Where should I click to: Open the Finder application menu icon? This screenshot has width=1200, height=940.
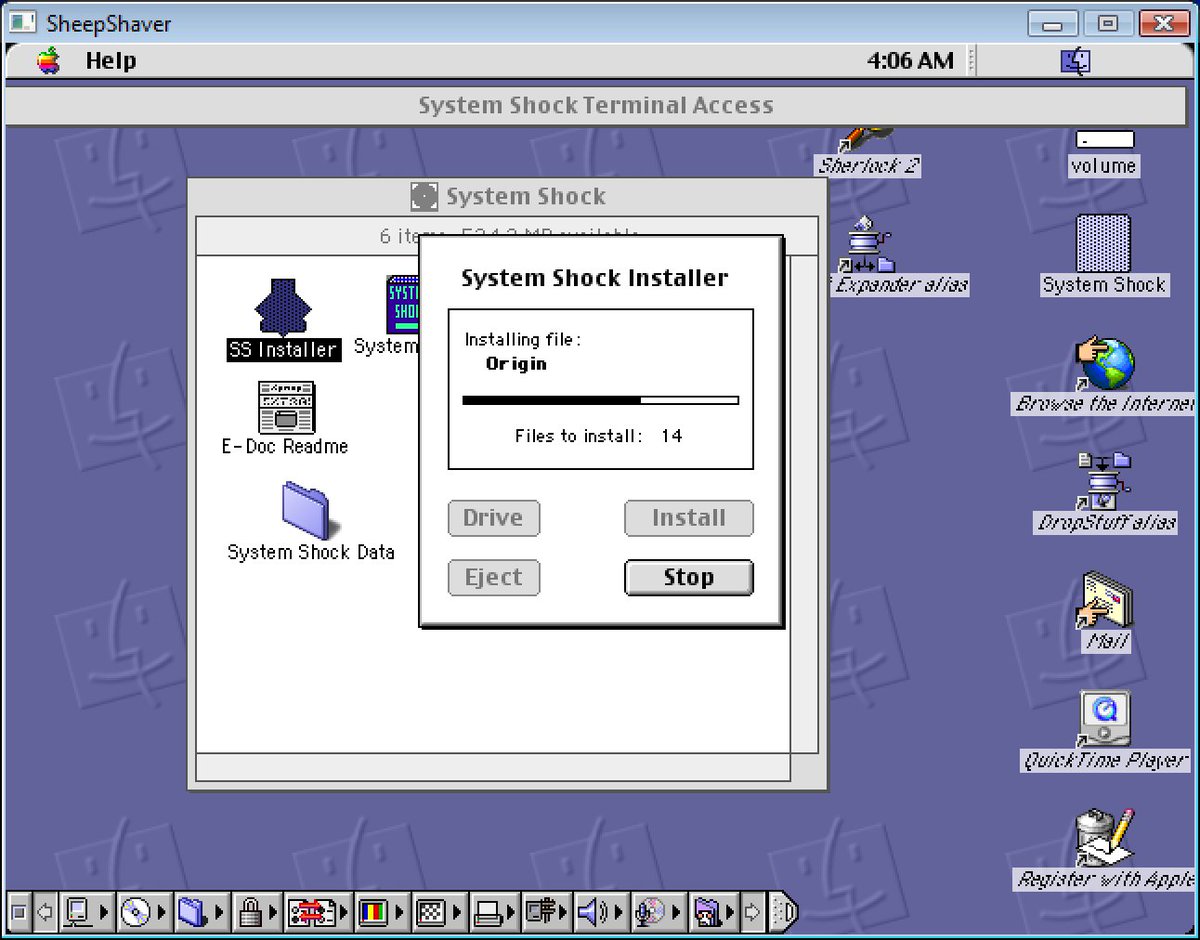(1075, 62)
